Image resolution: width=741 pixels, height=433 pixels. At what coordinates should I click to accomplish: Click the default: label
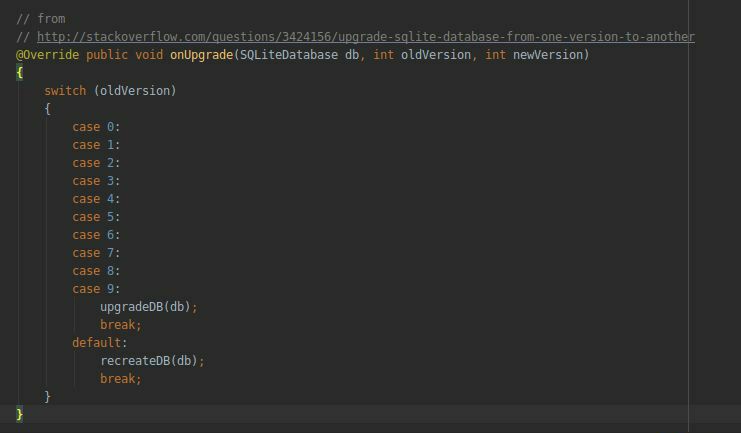(x=100, y=343)
